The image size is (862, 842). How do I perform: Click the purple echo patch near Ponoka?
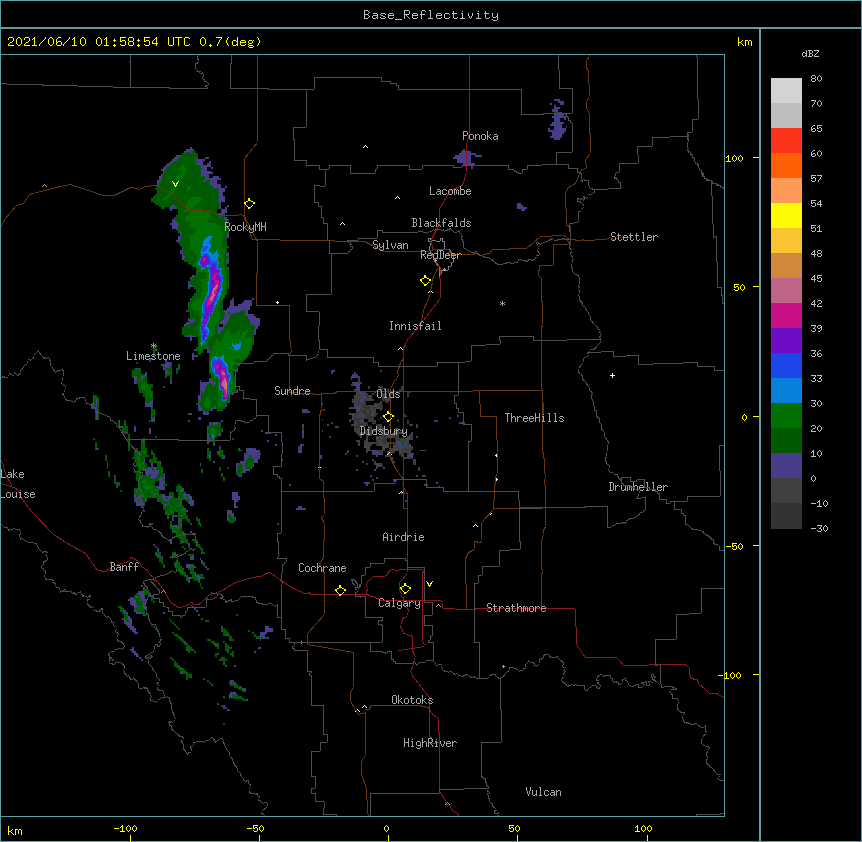click(466, 158)
